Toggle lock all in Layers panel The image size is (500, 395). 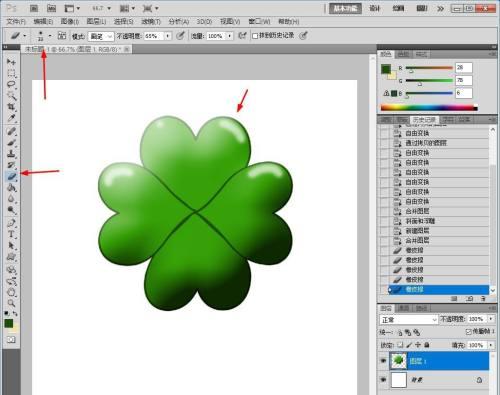click(427, 345)
